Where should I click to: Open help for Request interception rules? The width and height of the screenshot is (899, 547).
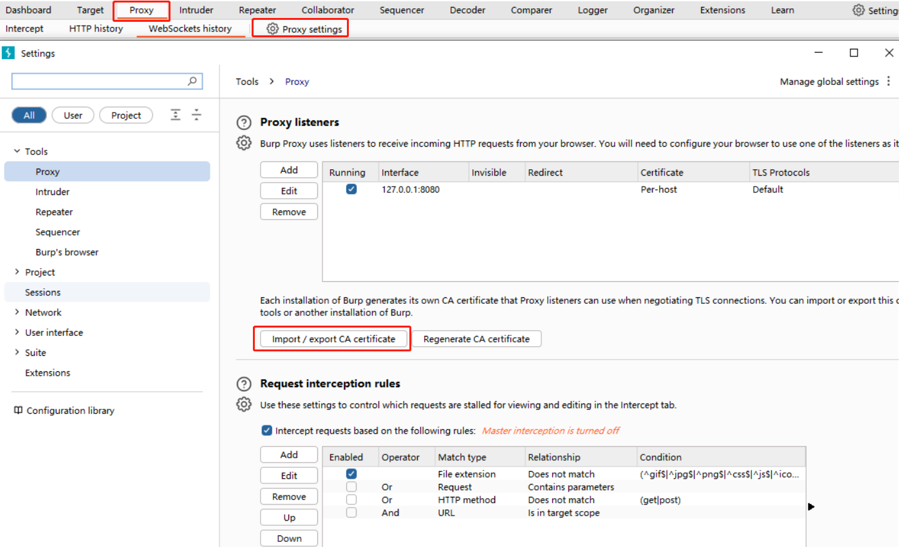(244, 384)
